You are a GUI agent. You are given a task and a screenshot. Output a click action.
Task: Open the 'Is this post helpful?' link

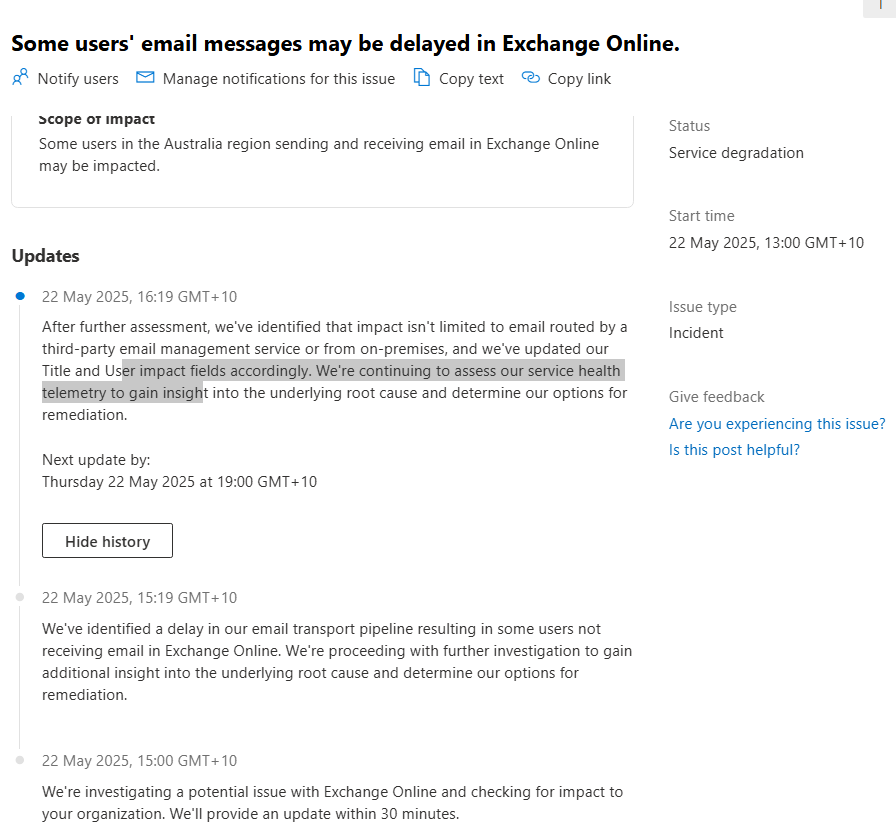(x=734, y=450)
